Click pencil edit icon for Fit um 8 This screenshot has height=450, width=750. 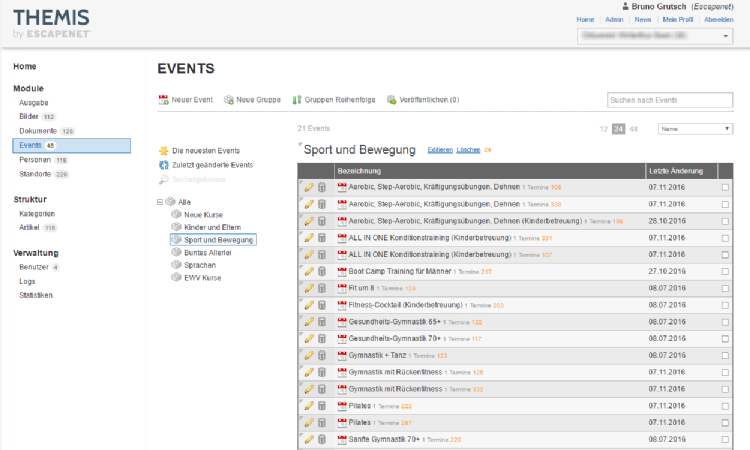pos(309,288)
